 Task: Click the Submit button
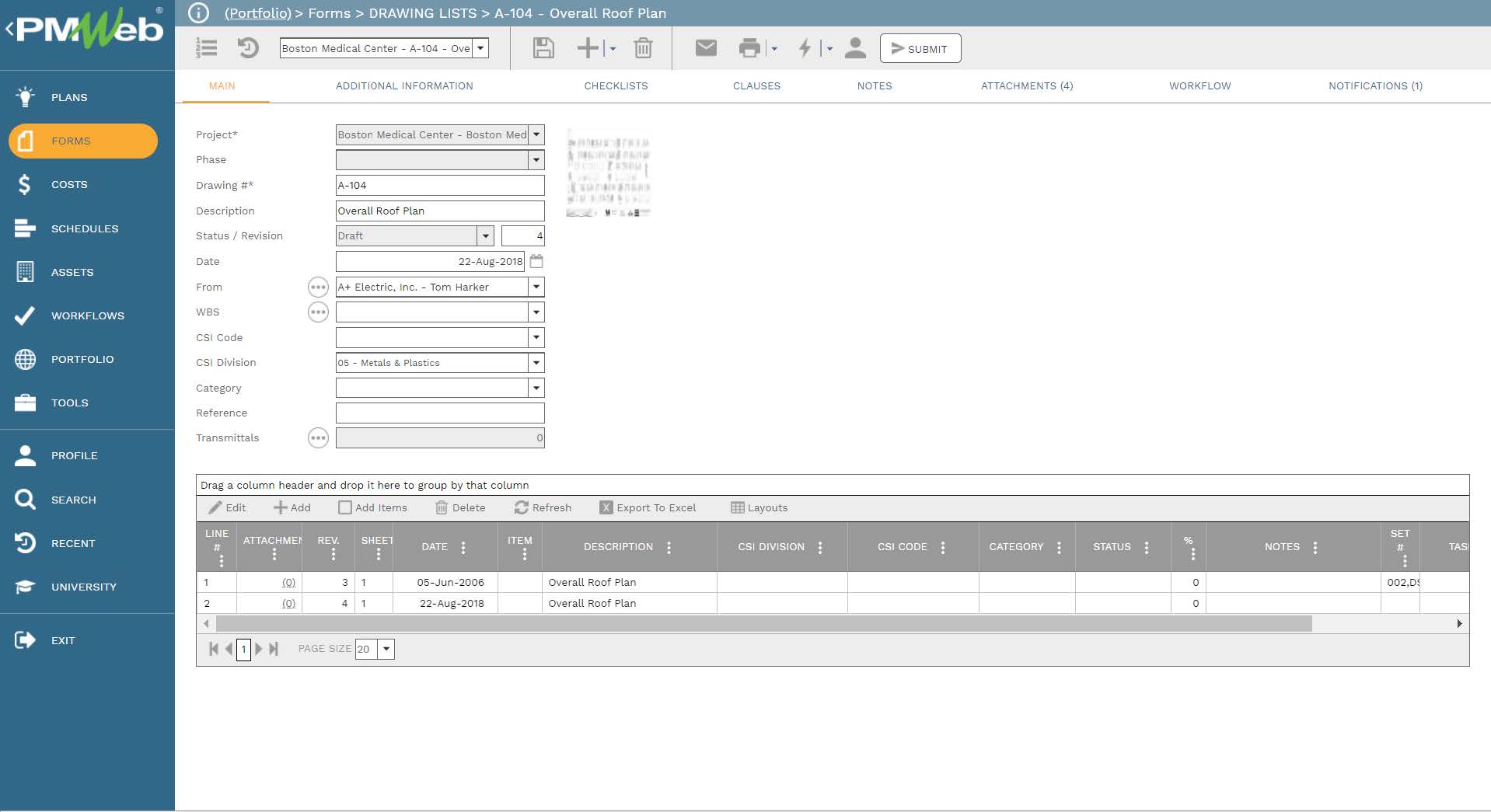tap(920, 48)
